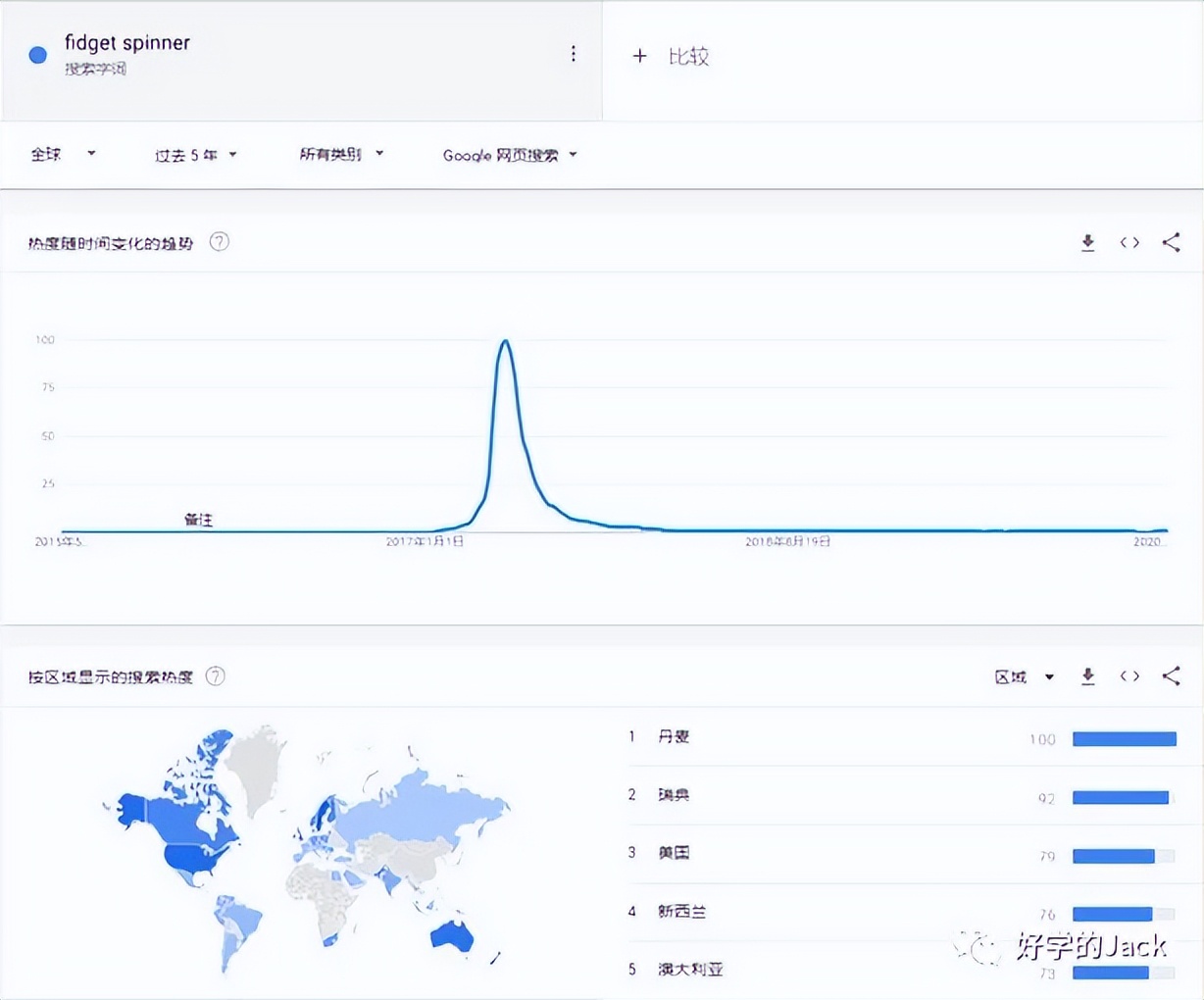Select 丹麦 in the region ranking list

674,737
